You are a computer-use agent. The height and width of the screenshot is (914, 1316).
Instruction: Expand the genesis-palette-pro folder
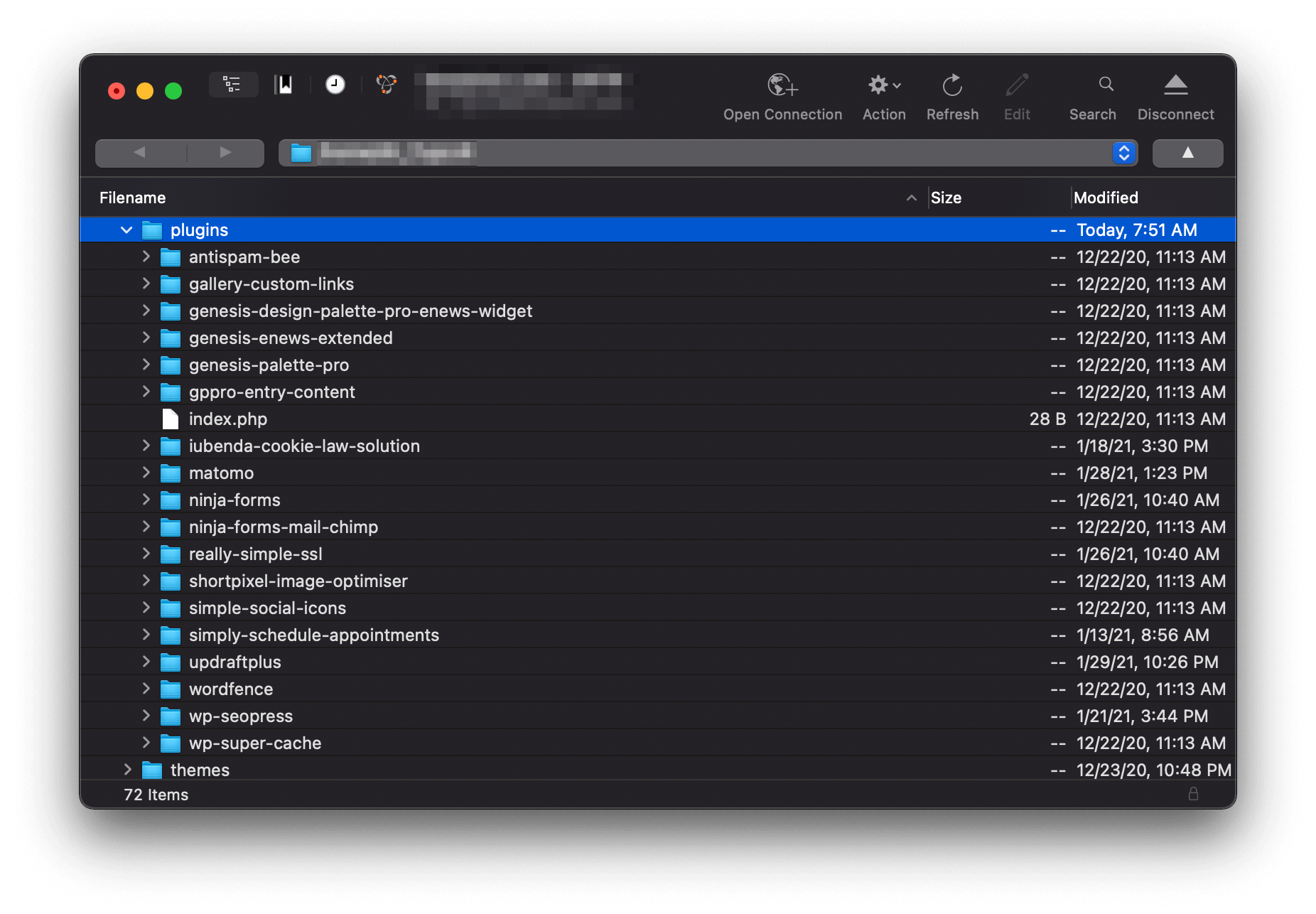tap(146, 365)
